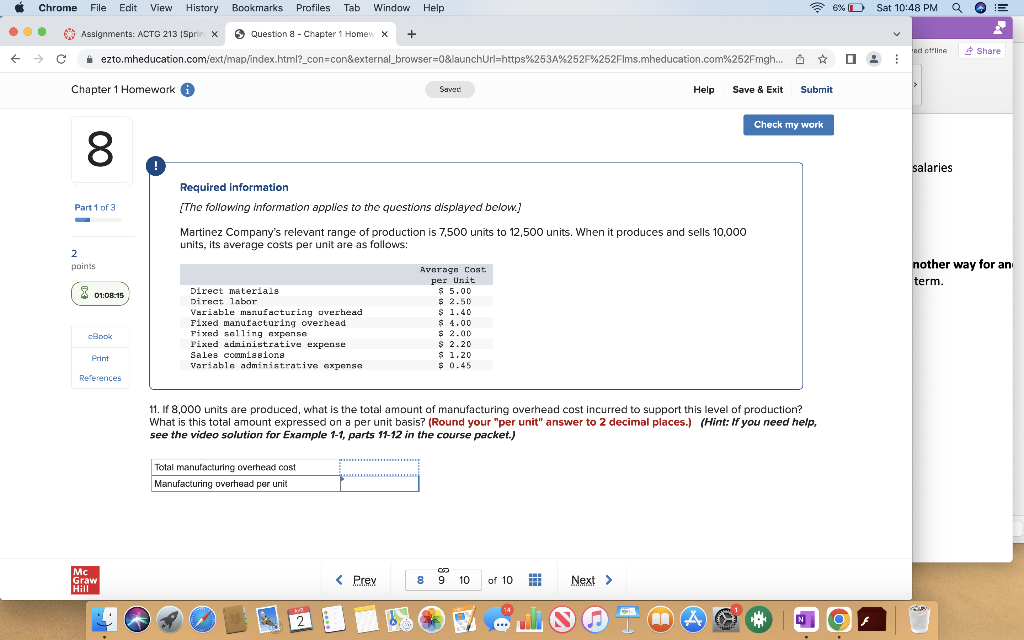This screenshot has height=640, width=1024.
Task: Open the History menu
Action: point(202,8)
